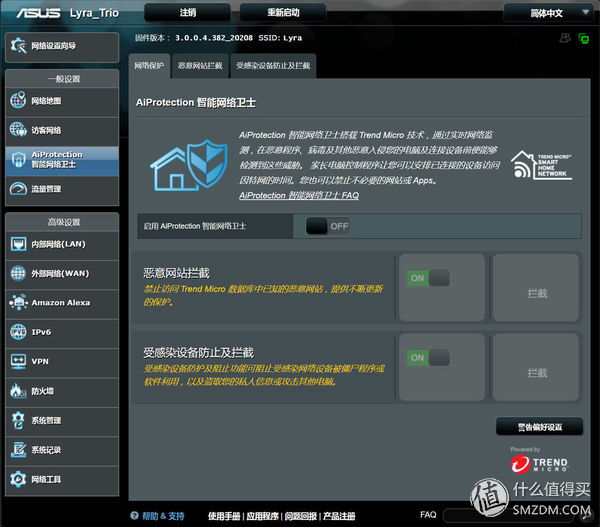Click the connected users icon at top right
The width and height of the screenshot is (600, 527).
coord(565,38)
